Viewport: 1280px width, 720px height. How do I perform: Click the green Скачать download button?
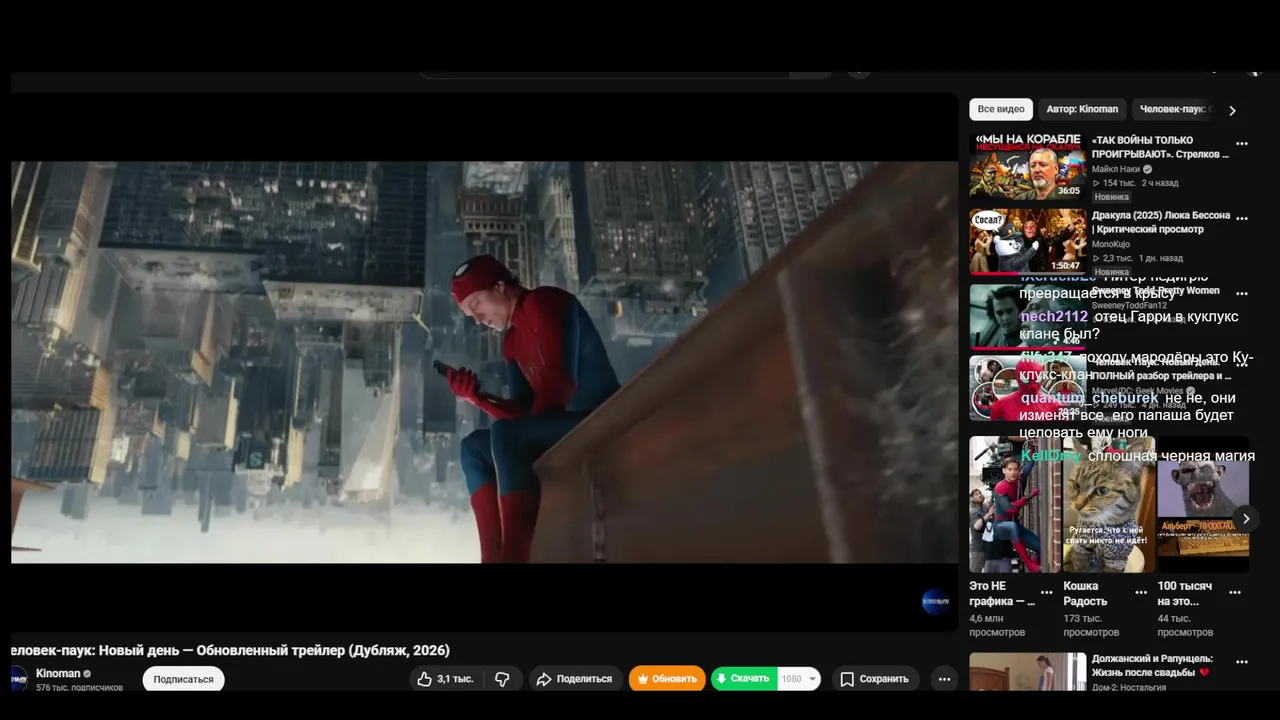pos(743,679)
